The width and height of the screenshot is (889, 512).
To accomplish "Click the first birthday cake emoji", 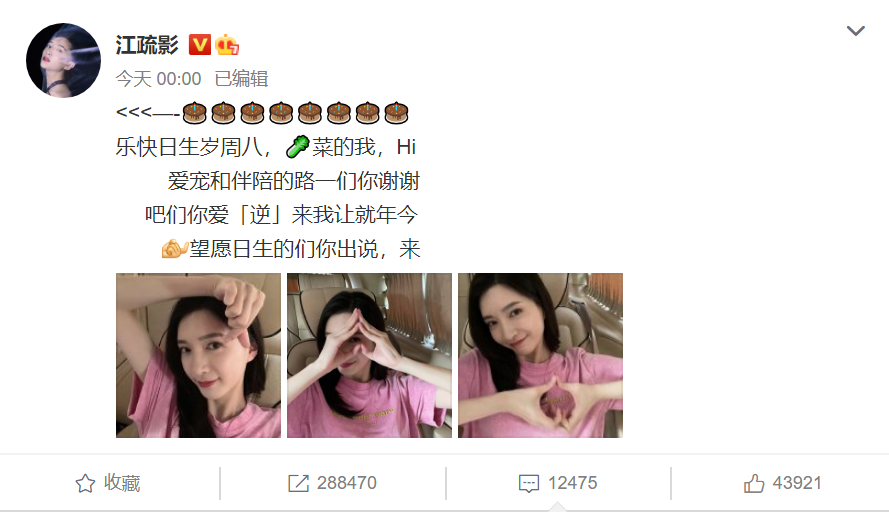I will click(x=194, y=113).
